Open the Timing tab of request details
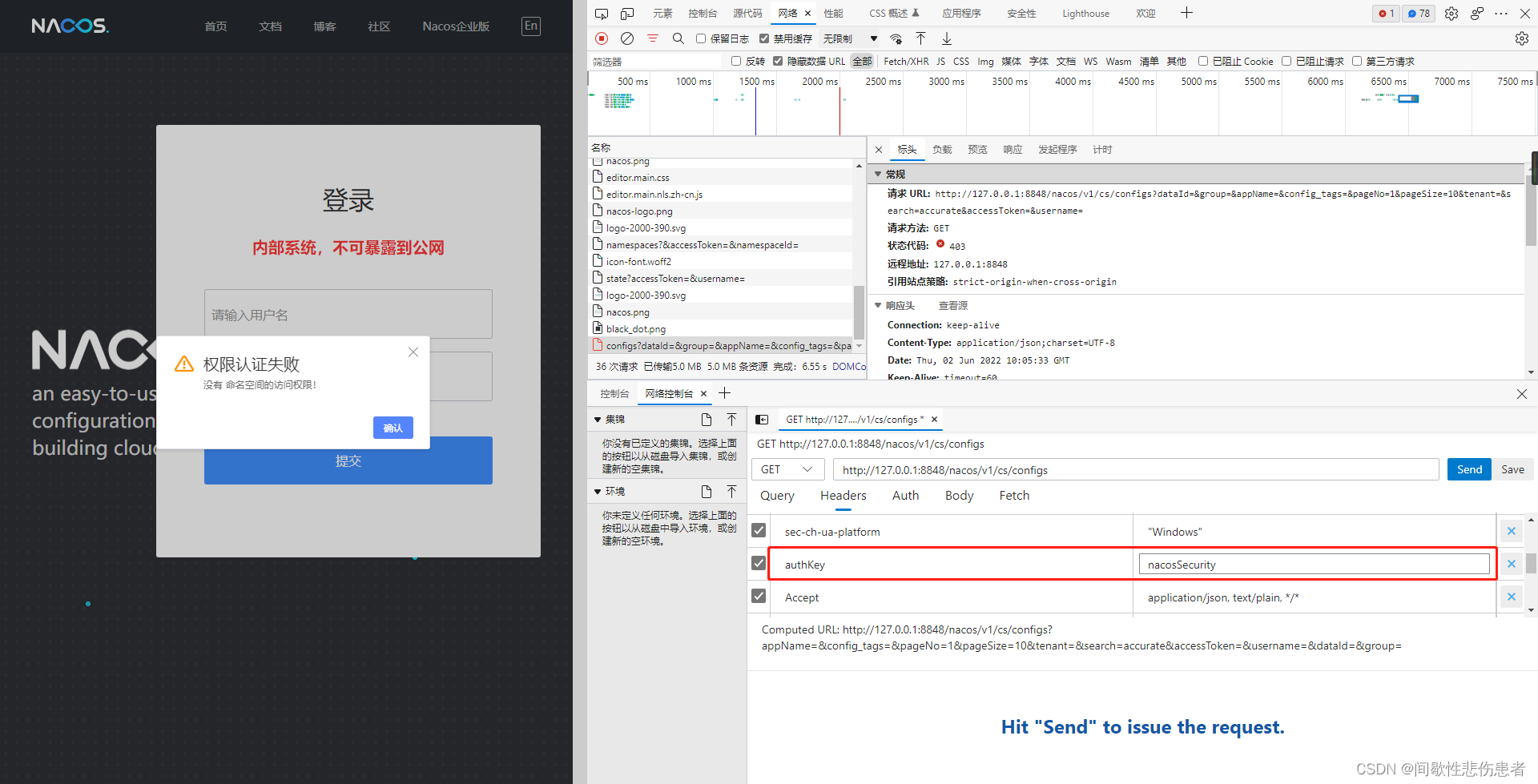The width and height of the screenshot is (1538, 784). [x=1102, y=150]
